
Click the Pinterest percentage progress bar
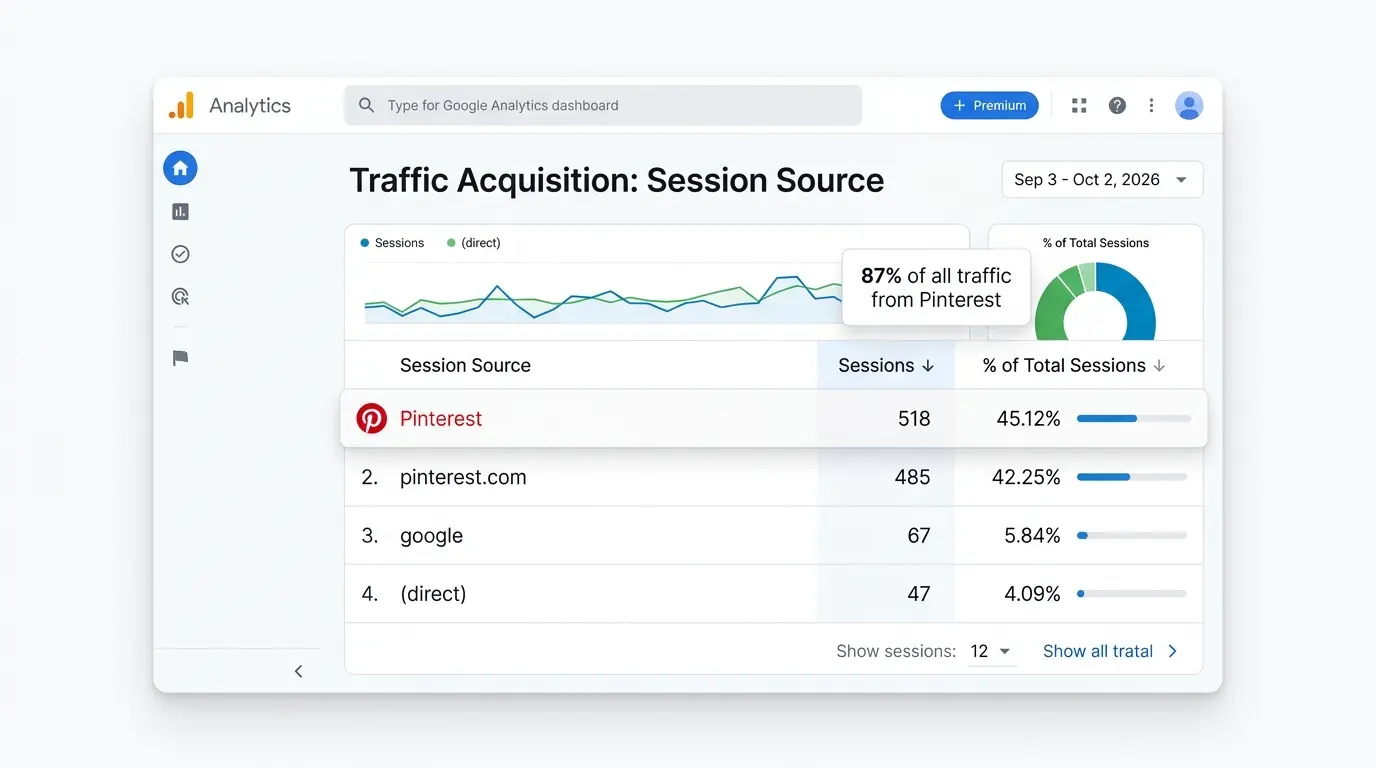point(1134,418)
